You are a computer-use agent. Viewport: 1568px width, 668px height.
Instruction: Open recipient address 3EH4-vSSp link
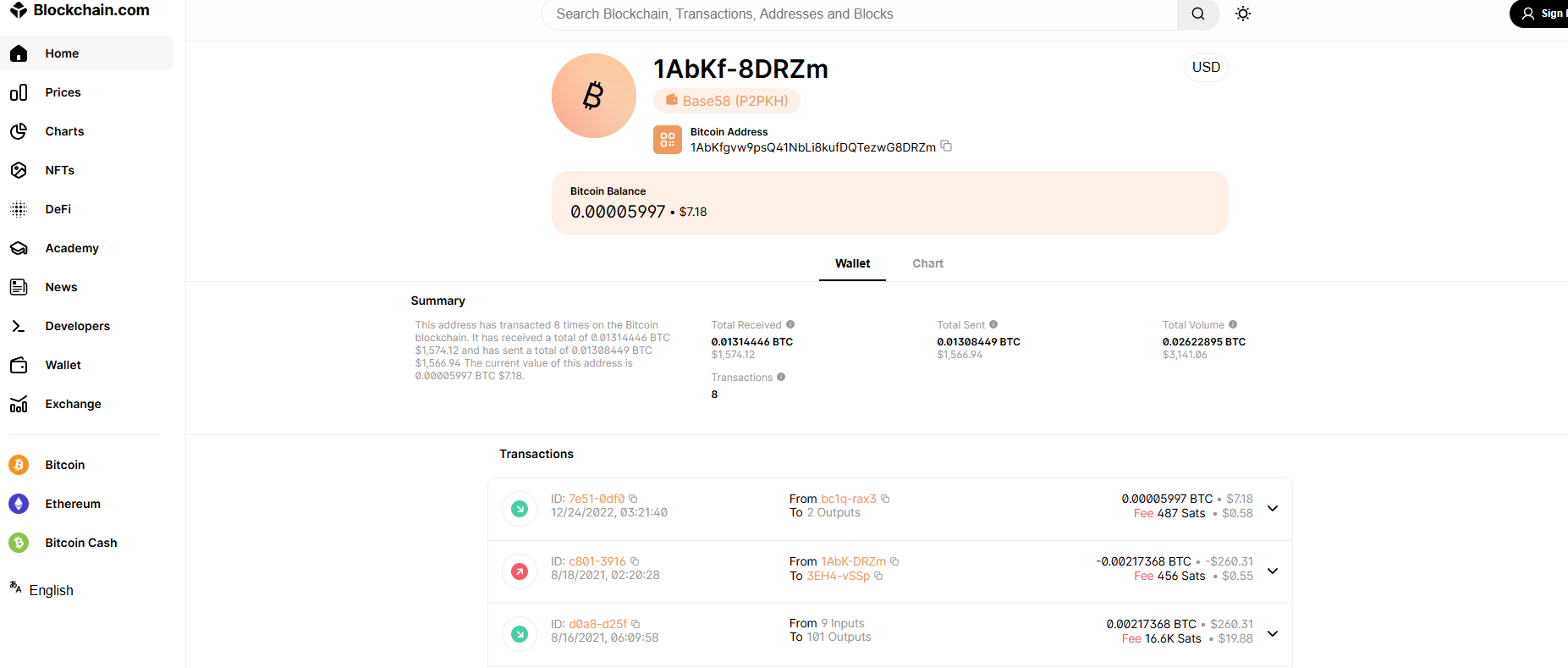[x=838, y=576]
